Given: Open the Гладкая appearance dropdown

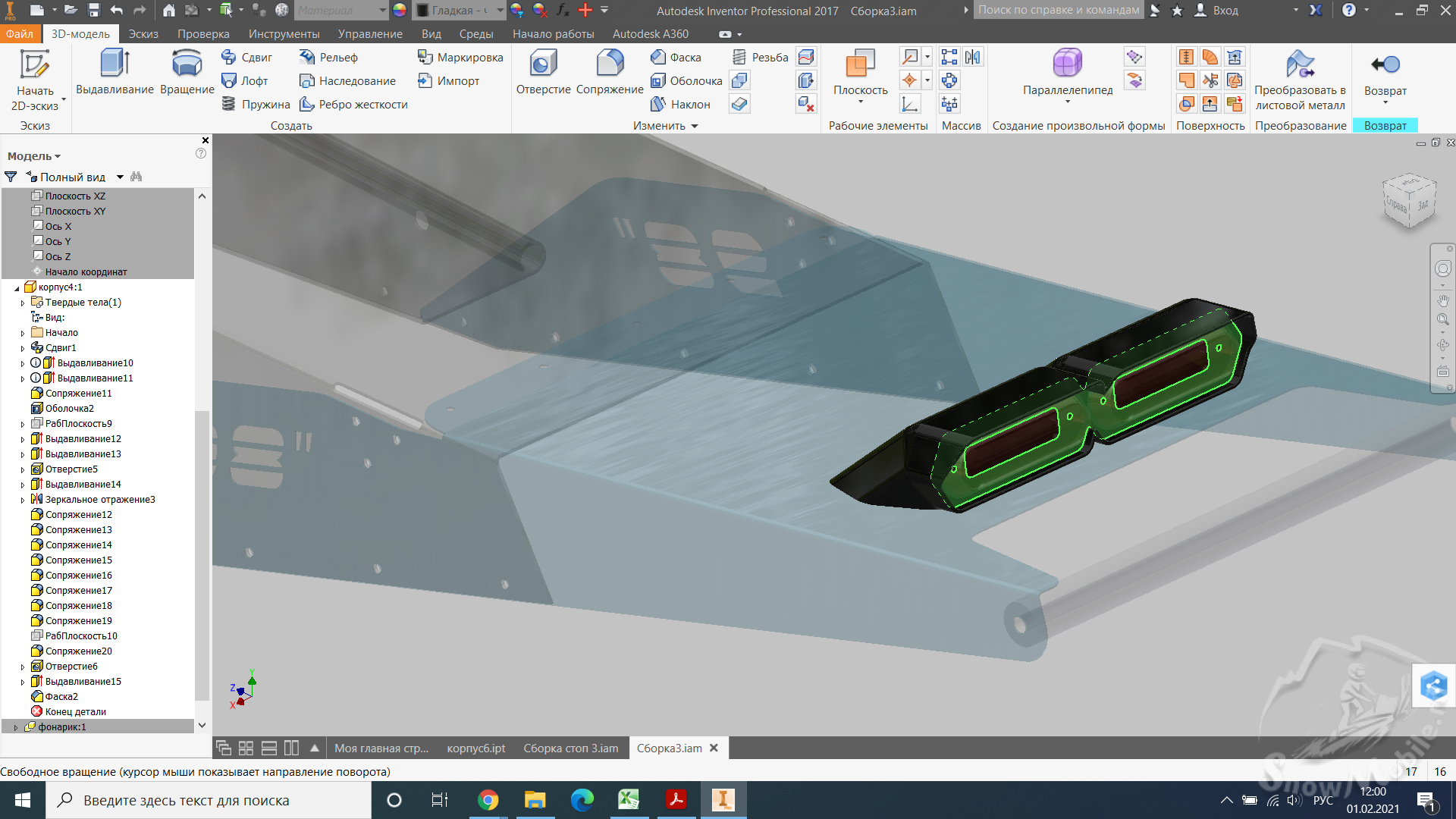Looking at the screenshot, I should [500, 11].
